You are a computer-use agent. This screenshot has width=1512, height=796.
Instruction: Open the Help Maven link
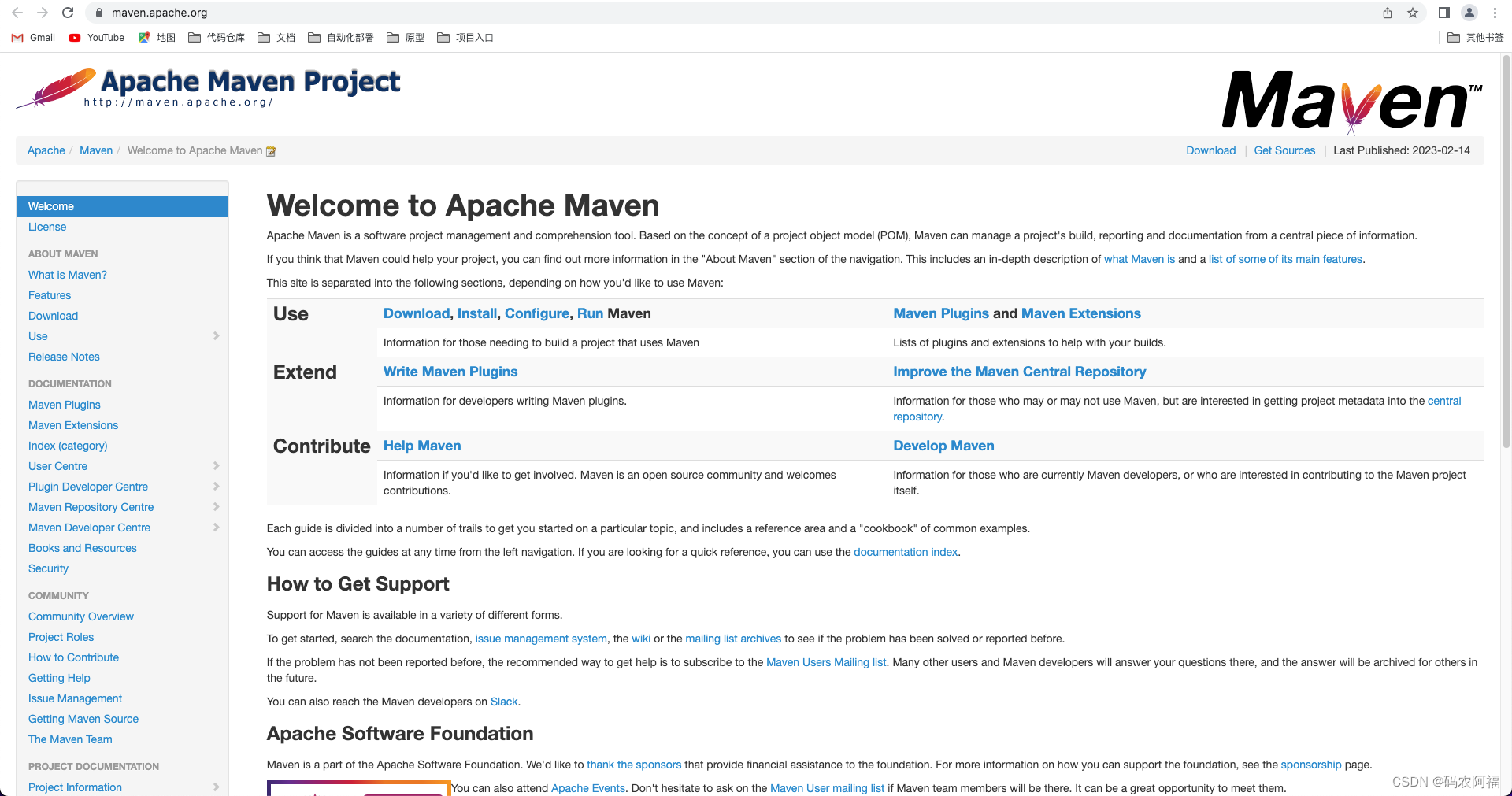(x=422, y=446)
